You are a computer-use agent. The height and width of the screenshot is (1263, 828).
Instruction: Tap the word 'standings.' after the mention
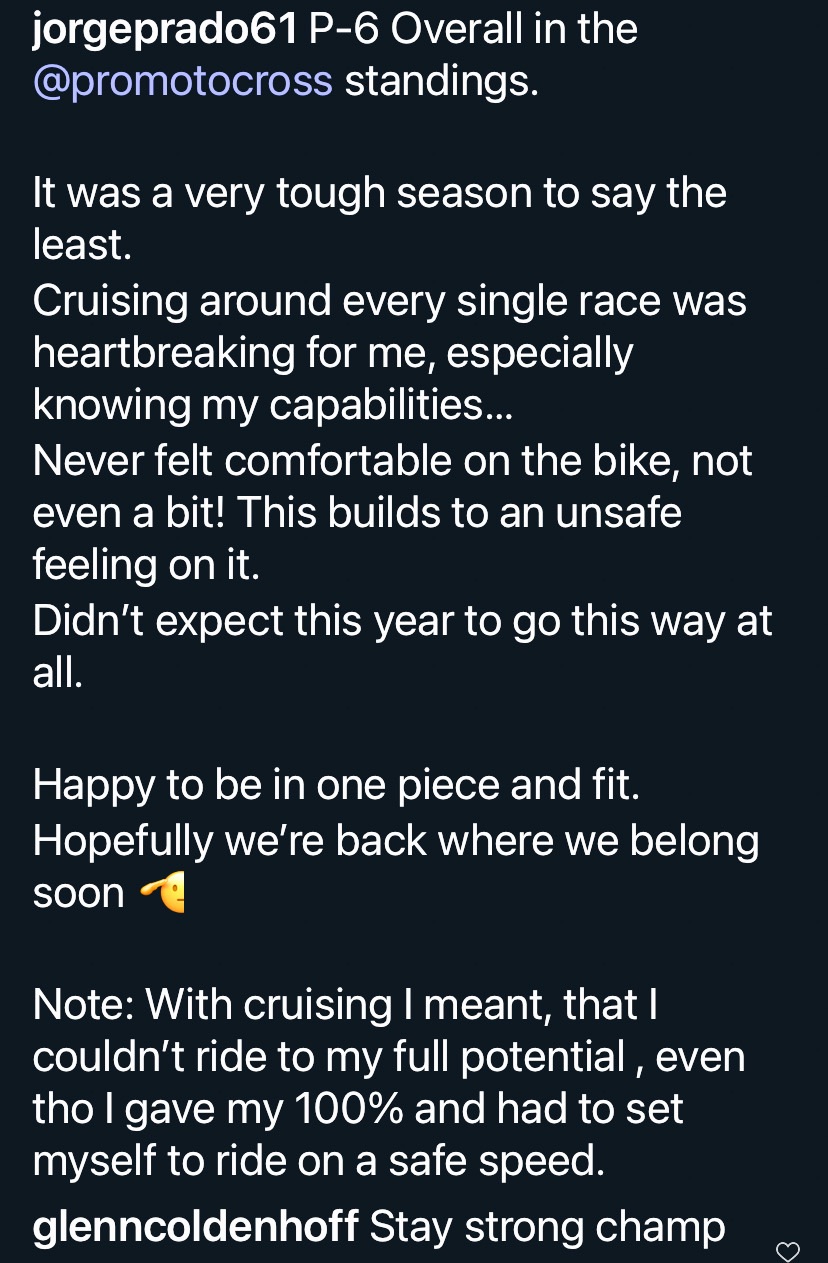(x=442, y=81)
